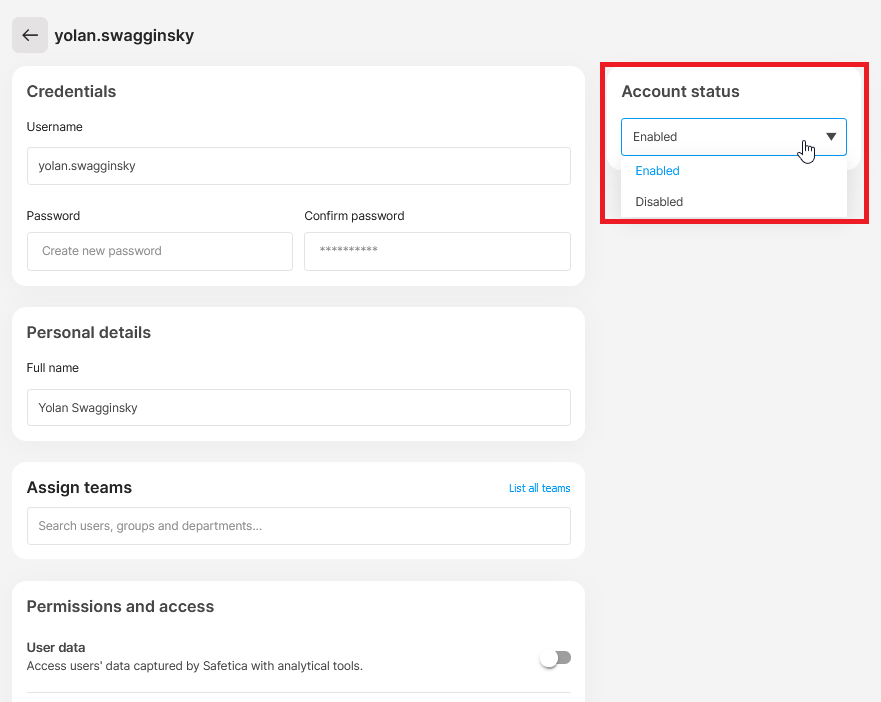
Task: Click the Account status dropdown arrow
Action: click(x=831, y=137)
